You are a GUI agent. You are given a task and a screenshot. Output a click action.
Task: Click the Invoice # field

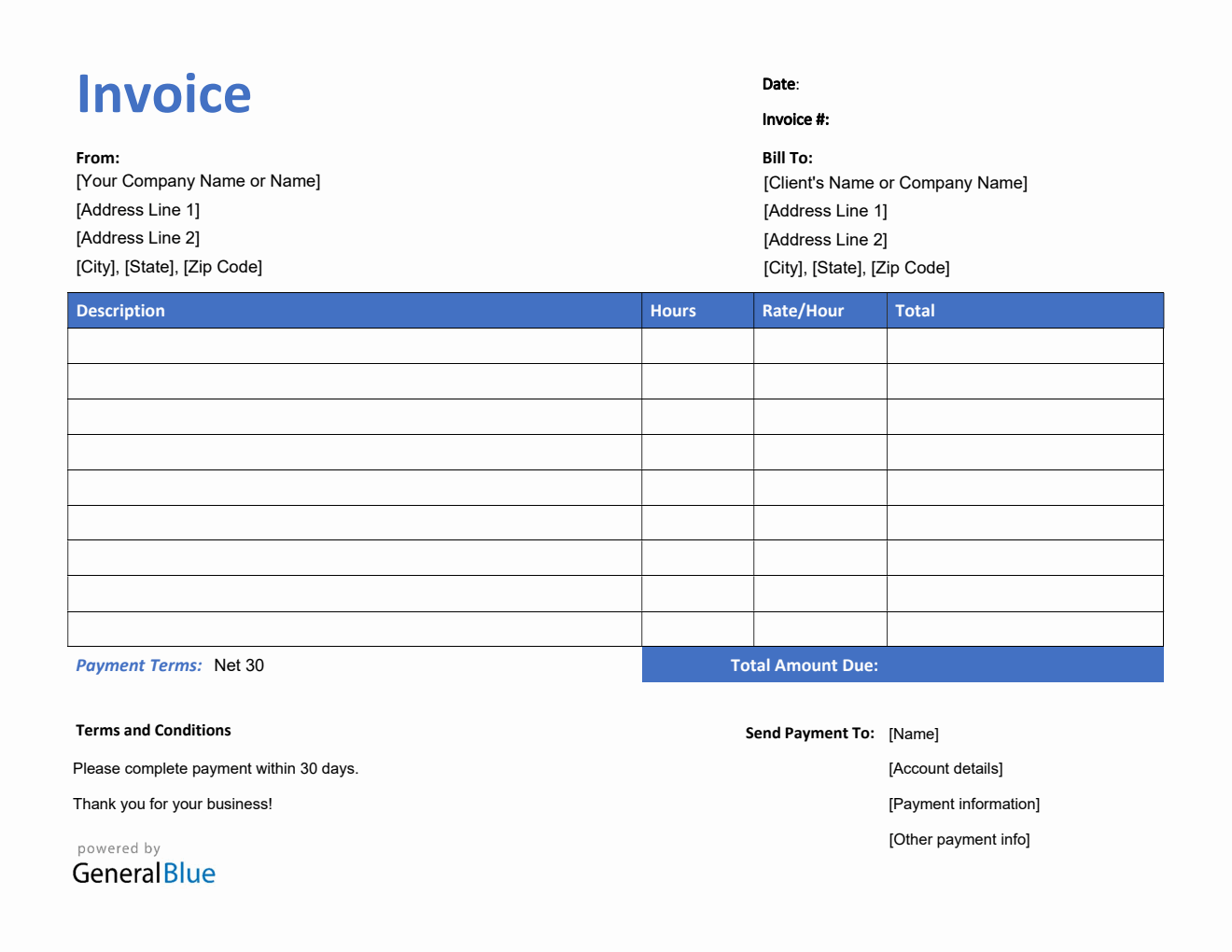click(x=795, y=119)
